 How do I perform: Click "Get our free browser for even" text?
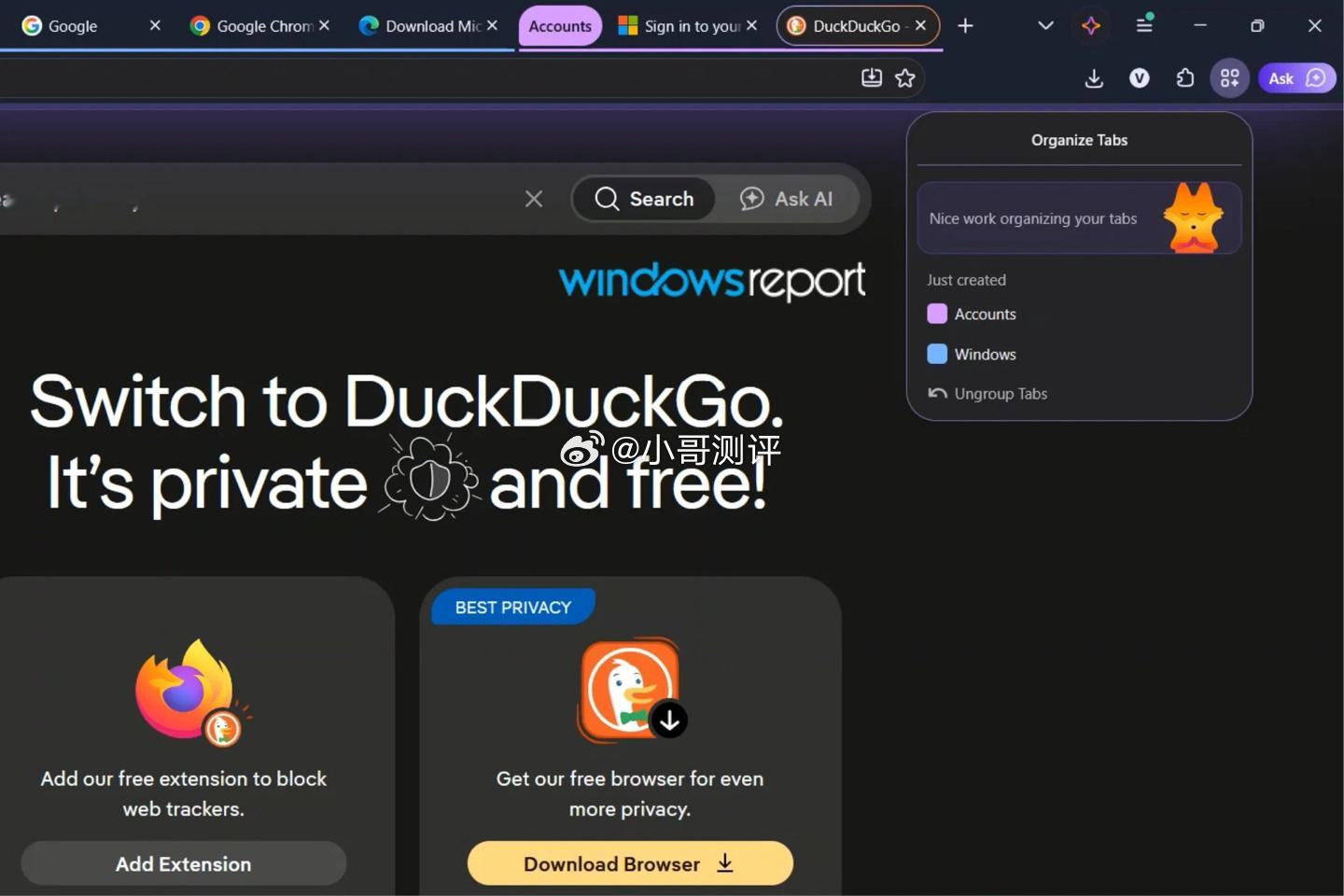point(630,778)
